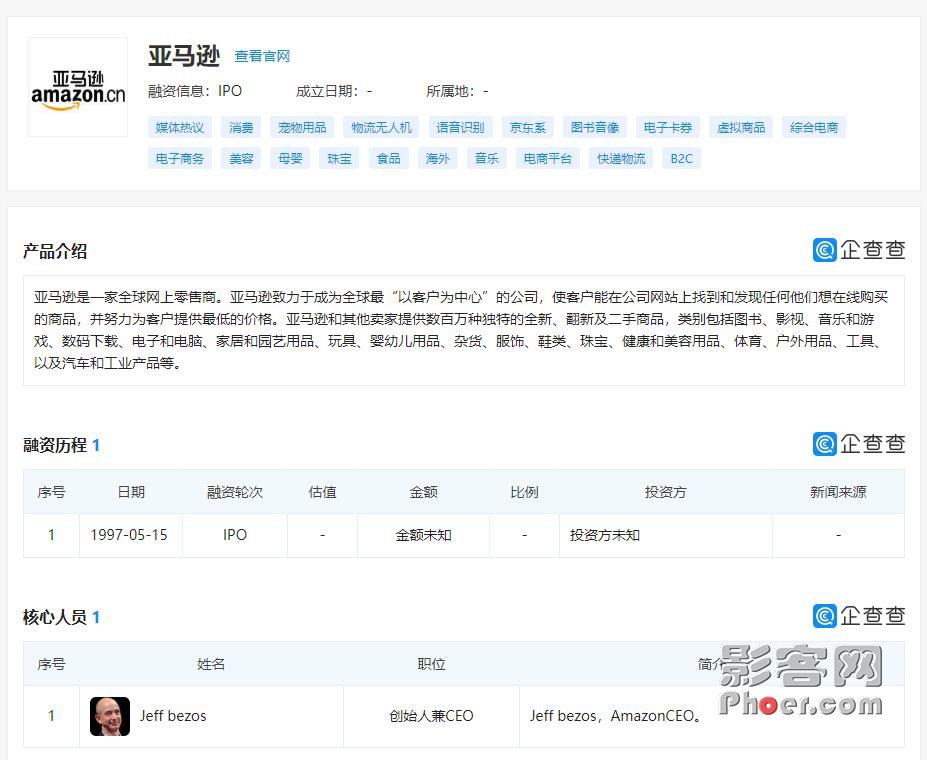The height and width of the screenshot is (760, 927).
Task: Select the 海外 tag
Action: coord(437,158)
